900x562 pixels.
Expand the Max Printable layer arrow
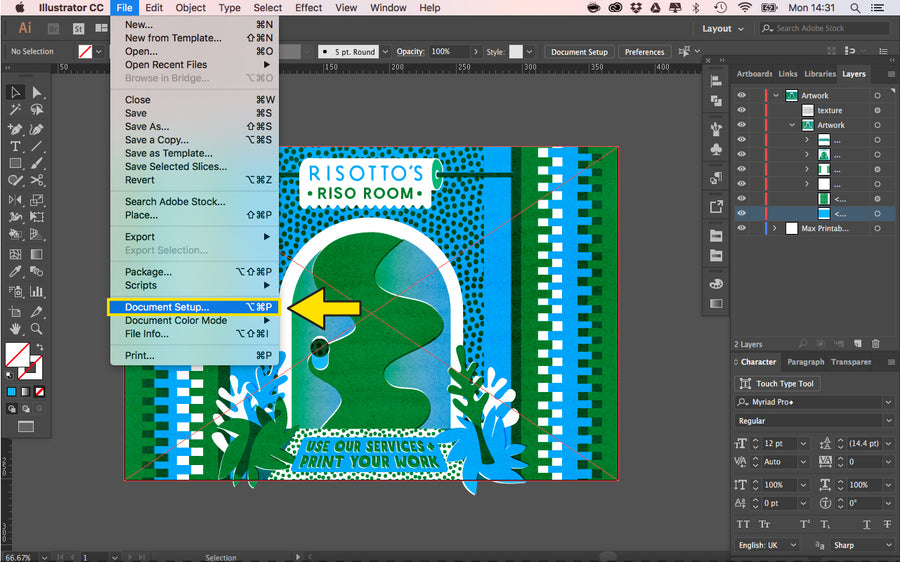point(774,229)
